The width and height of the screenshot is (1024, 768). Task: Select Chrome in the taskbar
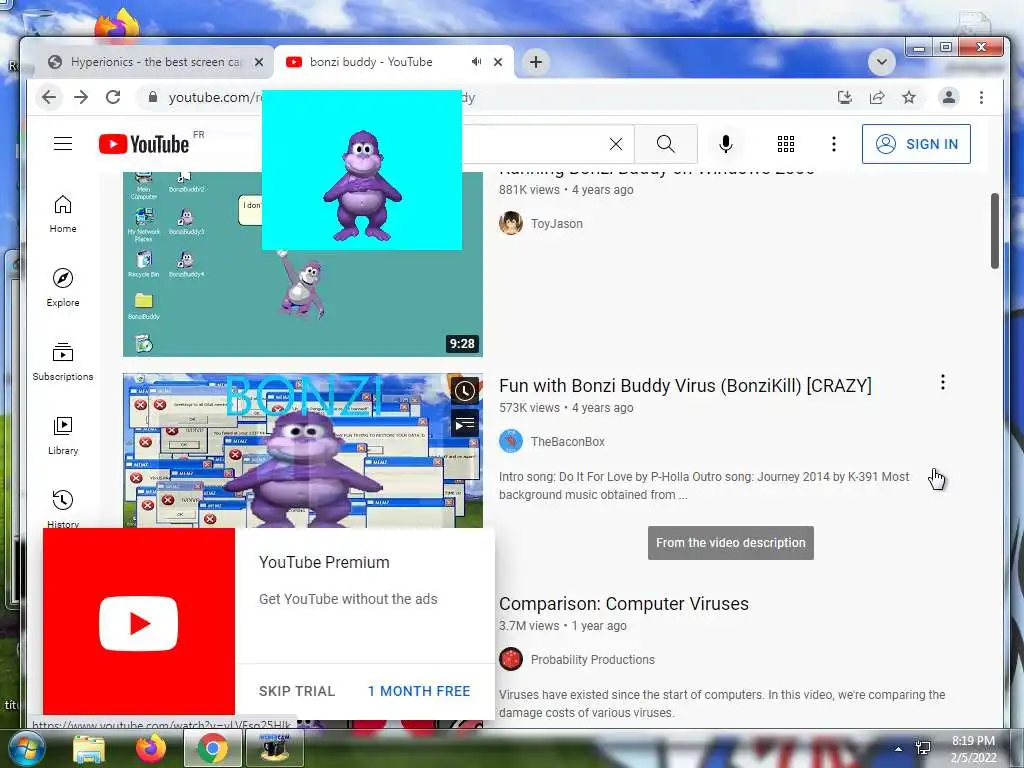tap(212, 749)
